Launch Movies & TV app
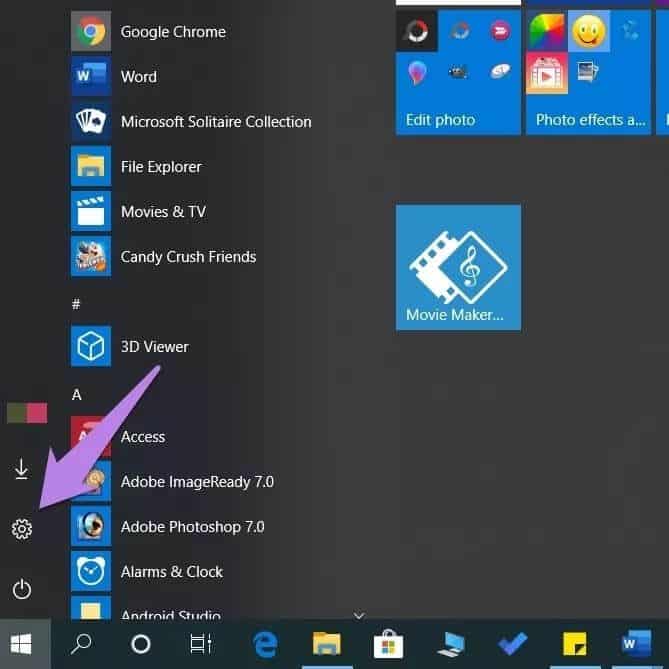This screenshot has height=669, width=669. (162, 212)
